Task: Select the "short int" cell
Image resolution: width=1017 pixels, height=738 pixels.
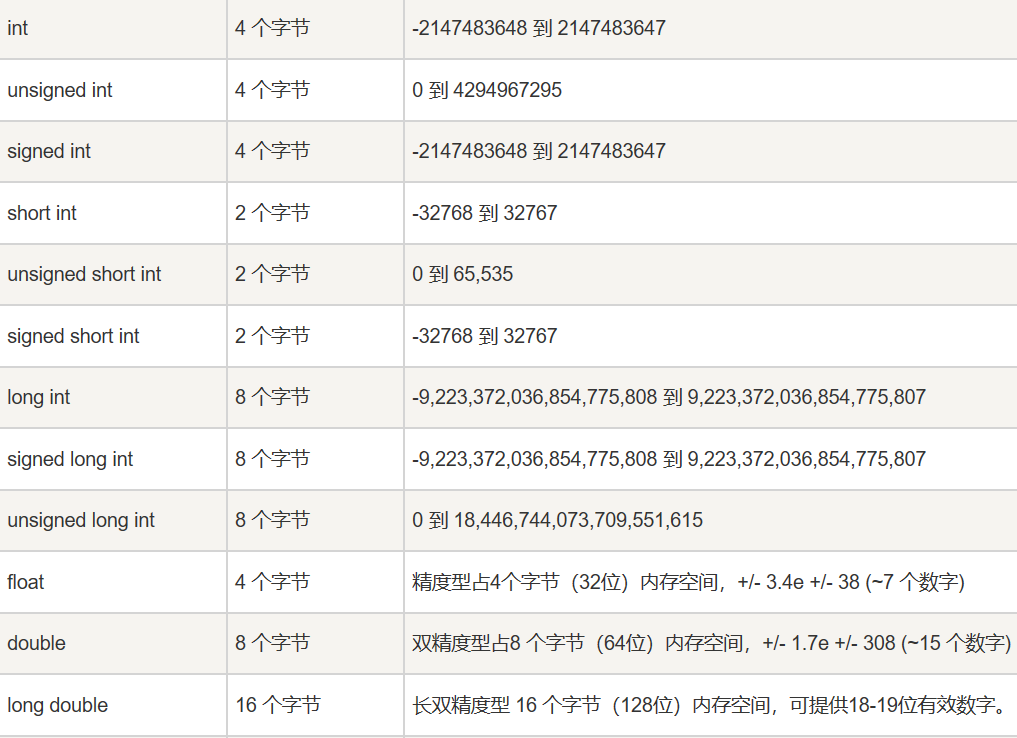Action: click(x=41, y=213)
